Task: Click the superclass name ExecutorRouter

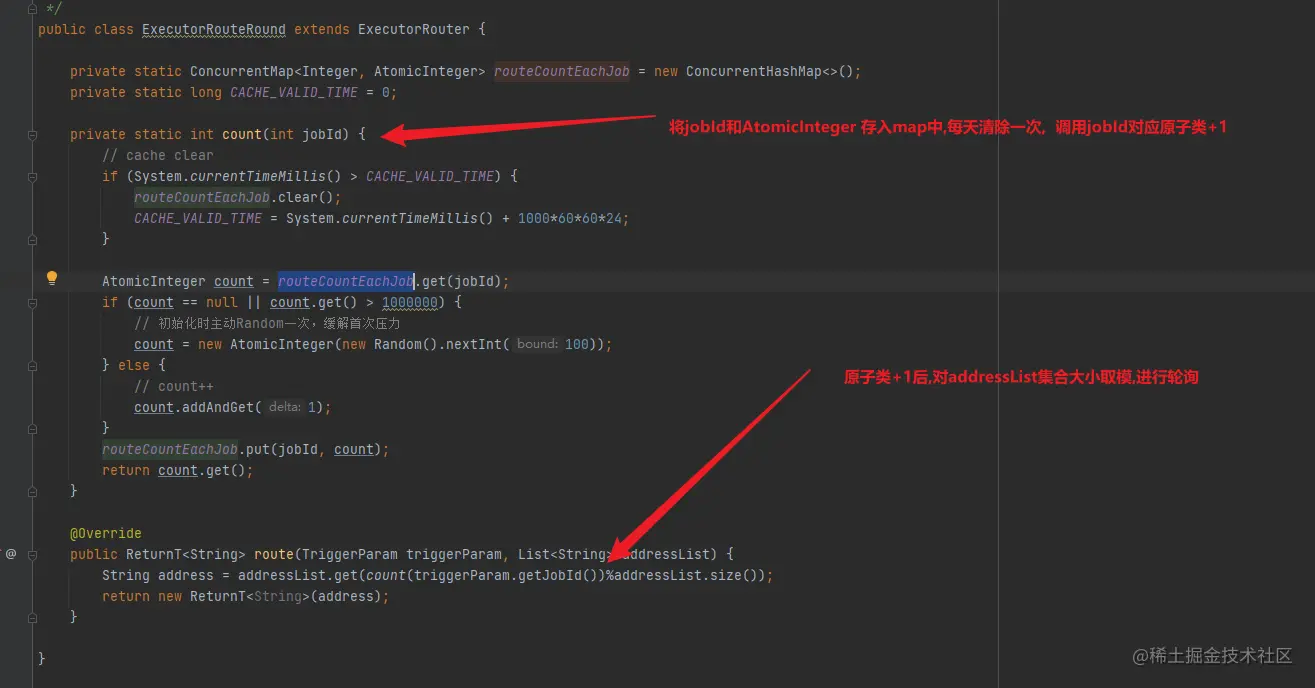Action: (x=414, y=29)
